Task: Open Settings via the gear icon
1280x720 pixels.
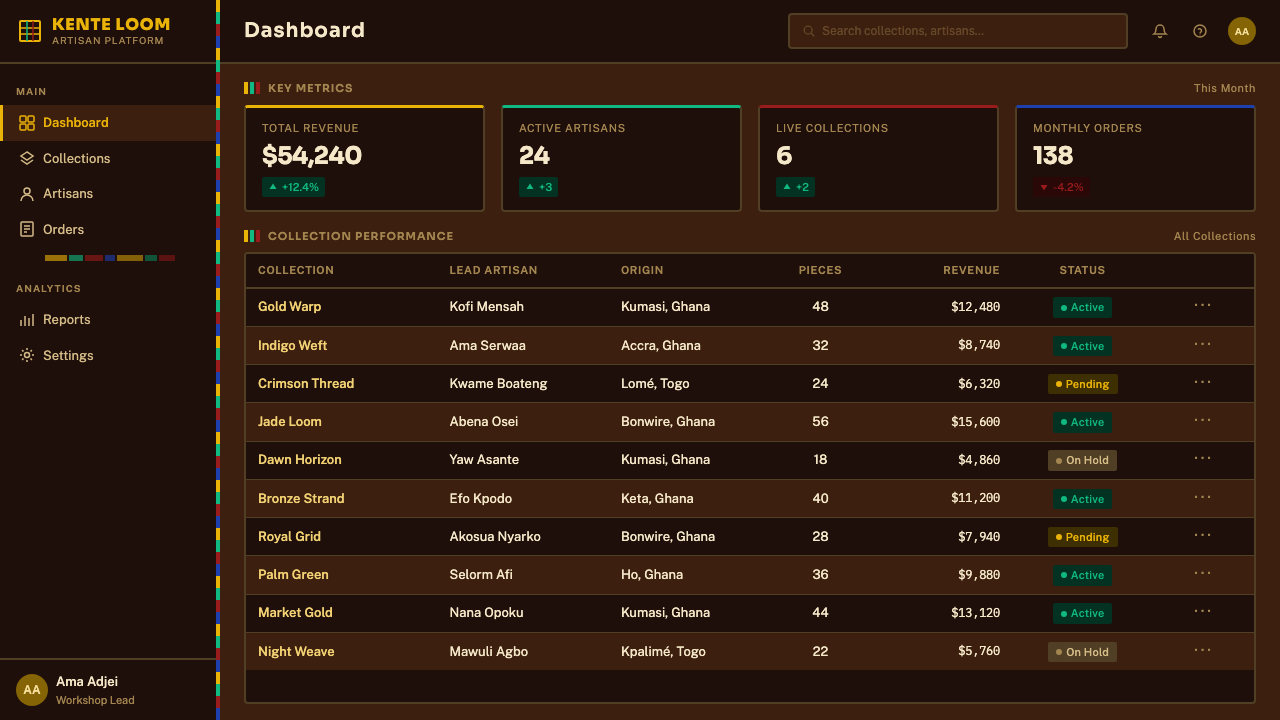Action: pyautogui.click(x=27, y=355)
